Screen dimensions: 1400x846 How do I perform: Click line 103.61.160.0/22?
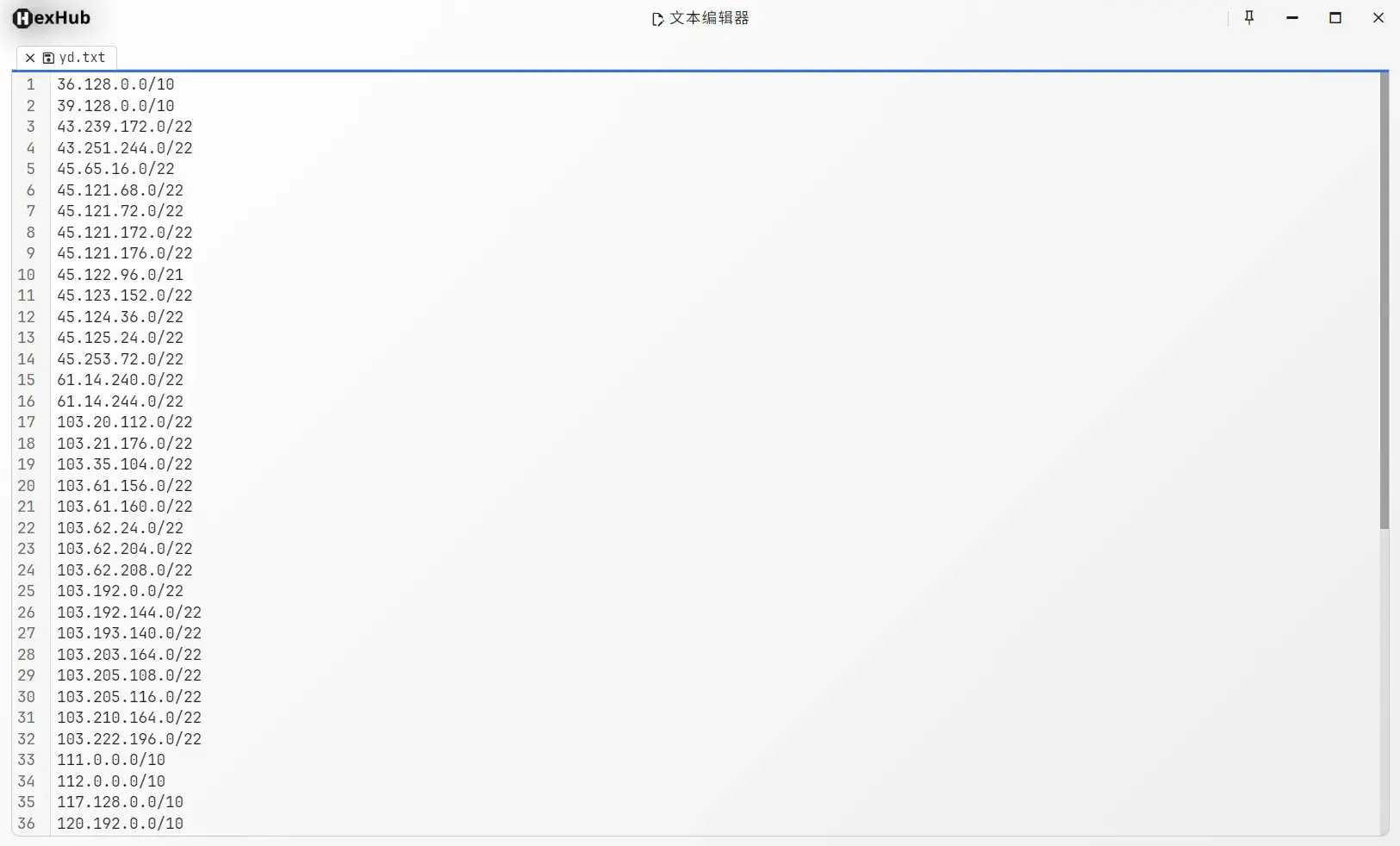[x=125, y=507]
